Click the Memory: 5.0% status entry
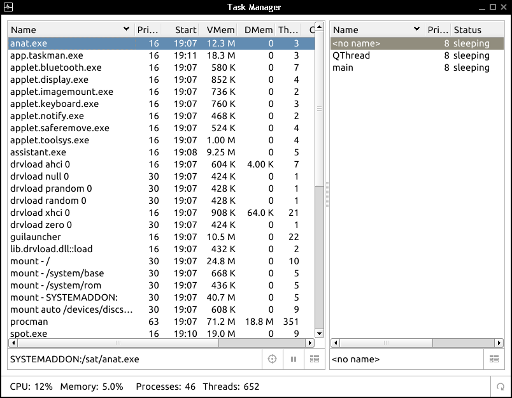Image resolution: width=512 pixels, height=398 pixels. (92, 387)
